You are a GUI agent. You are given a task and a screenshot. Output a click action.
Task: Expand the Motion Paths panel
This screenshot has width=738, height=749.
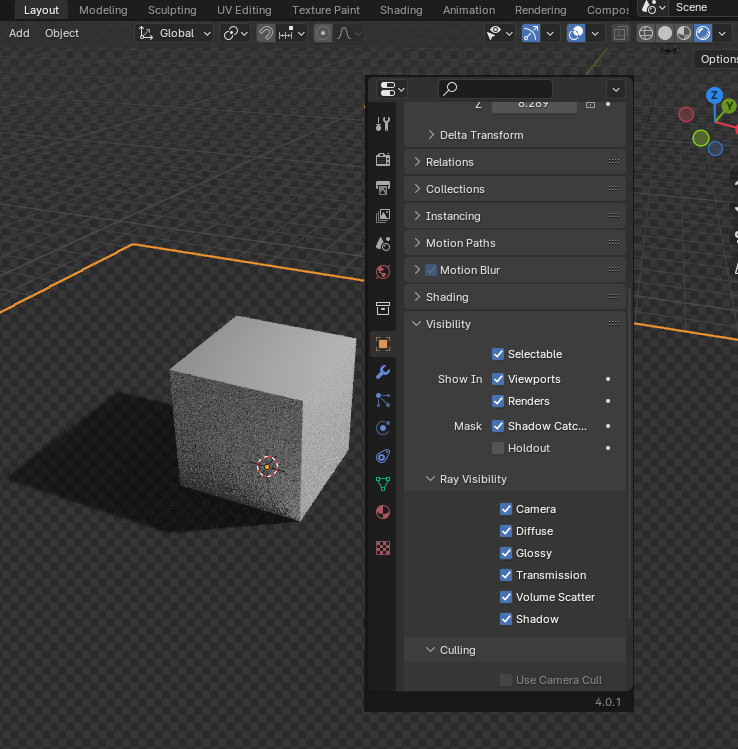pyautogui.click(x=417, y=243)
